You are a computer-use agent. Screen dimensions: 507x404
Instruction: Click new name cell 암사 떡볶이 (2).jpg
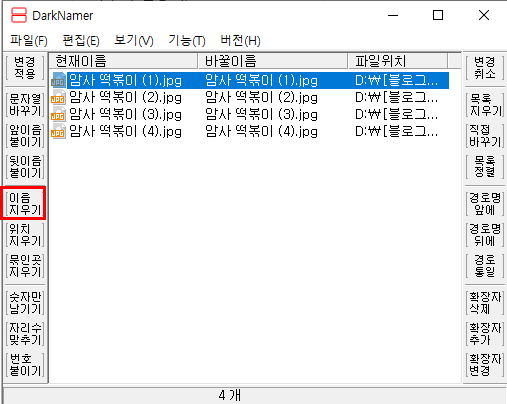261,98
